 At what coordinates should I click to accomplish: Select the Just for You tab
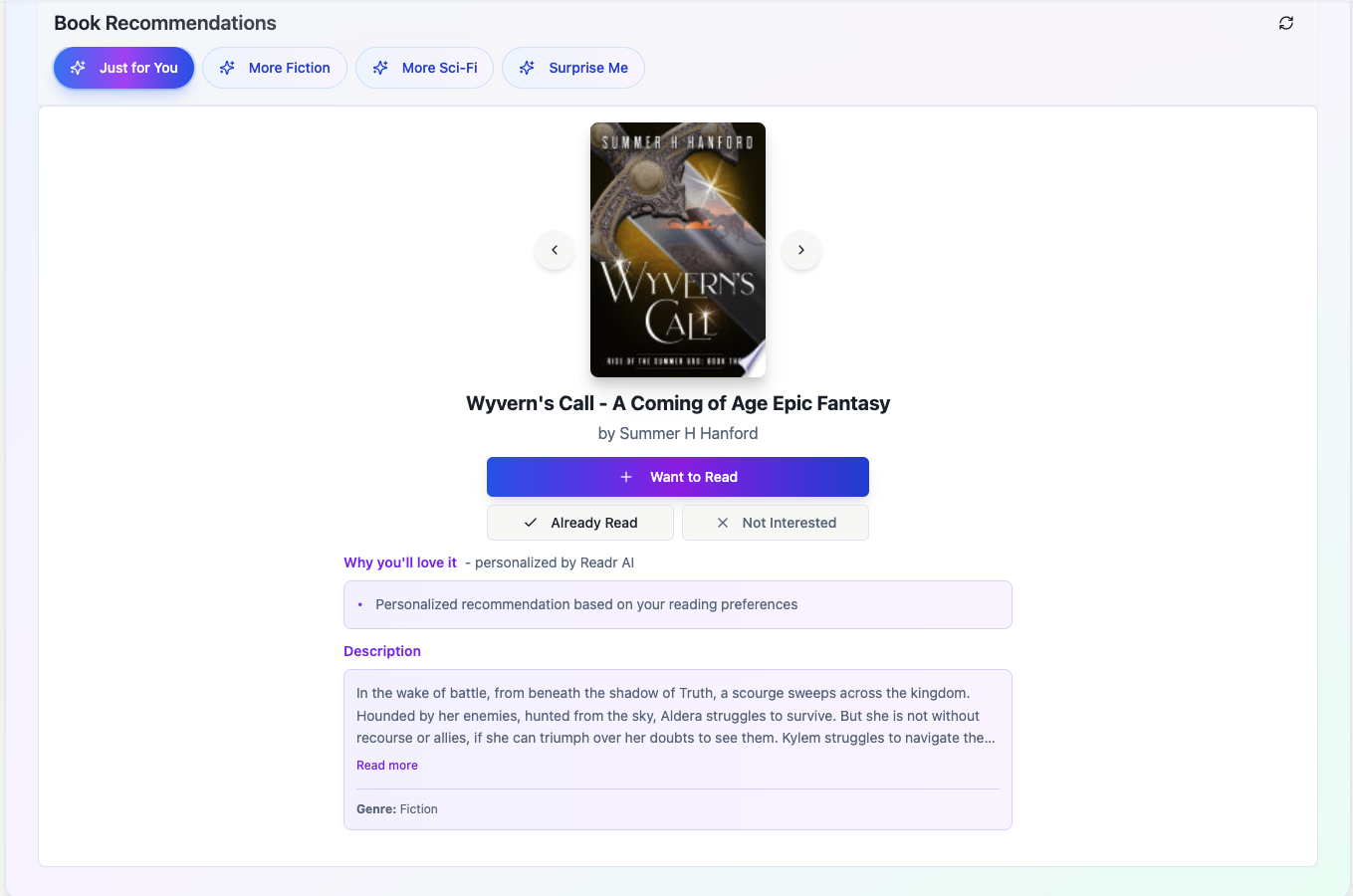point(123,68)
